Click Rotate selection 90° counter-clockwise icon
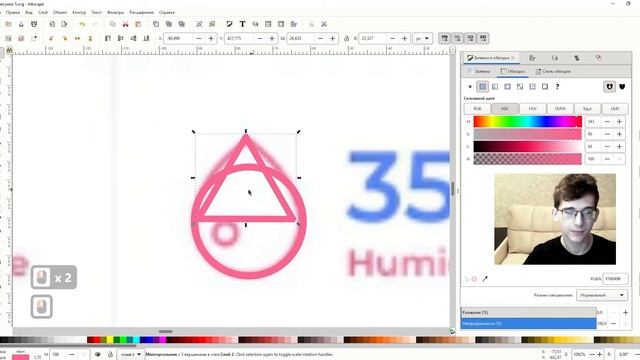Screen dimensions: 640x360 pyautogui.click(x=51, y=38)
